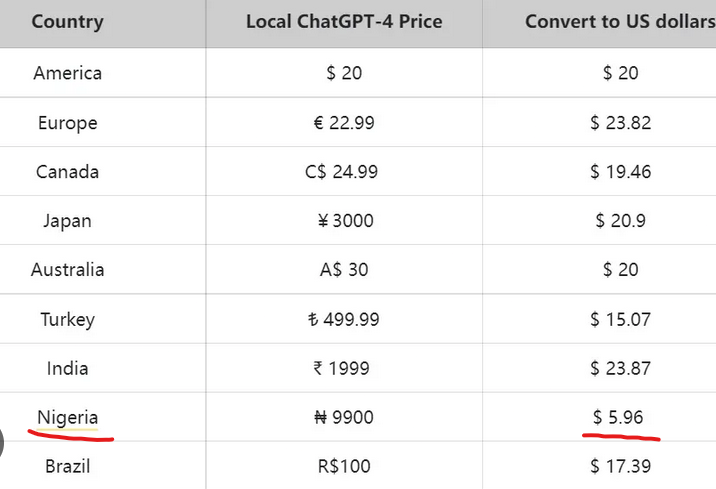Click the Turkey country cell
The width and height of the screenshot is (716, 489).
(x=68, y=319)
